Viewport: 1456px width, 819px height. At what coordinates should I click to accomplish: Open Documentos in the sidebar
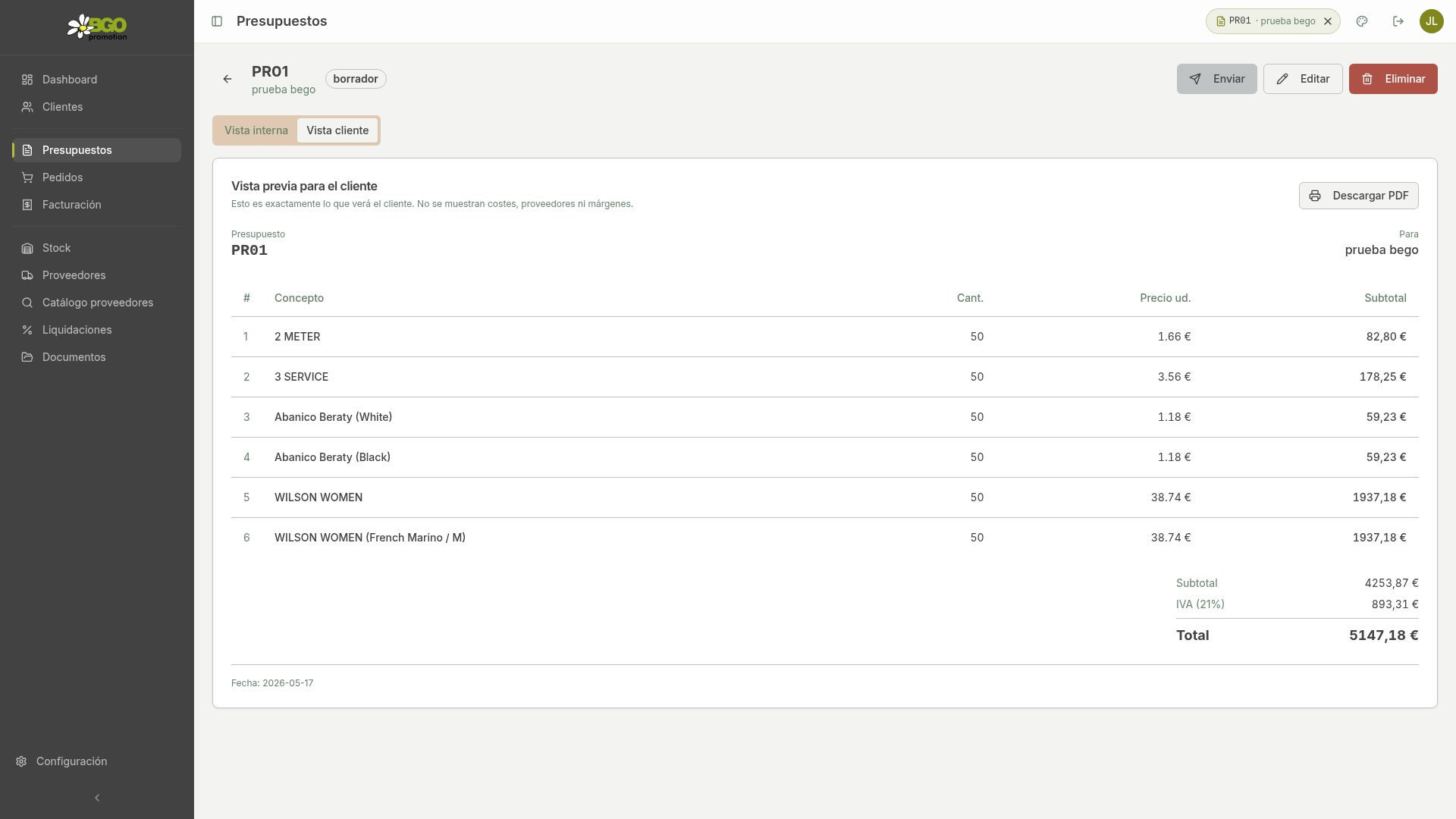click(96, 357)
